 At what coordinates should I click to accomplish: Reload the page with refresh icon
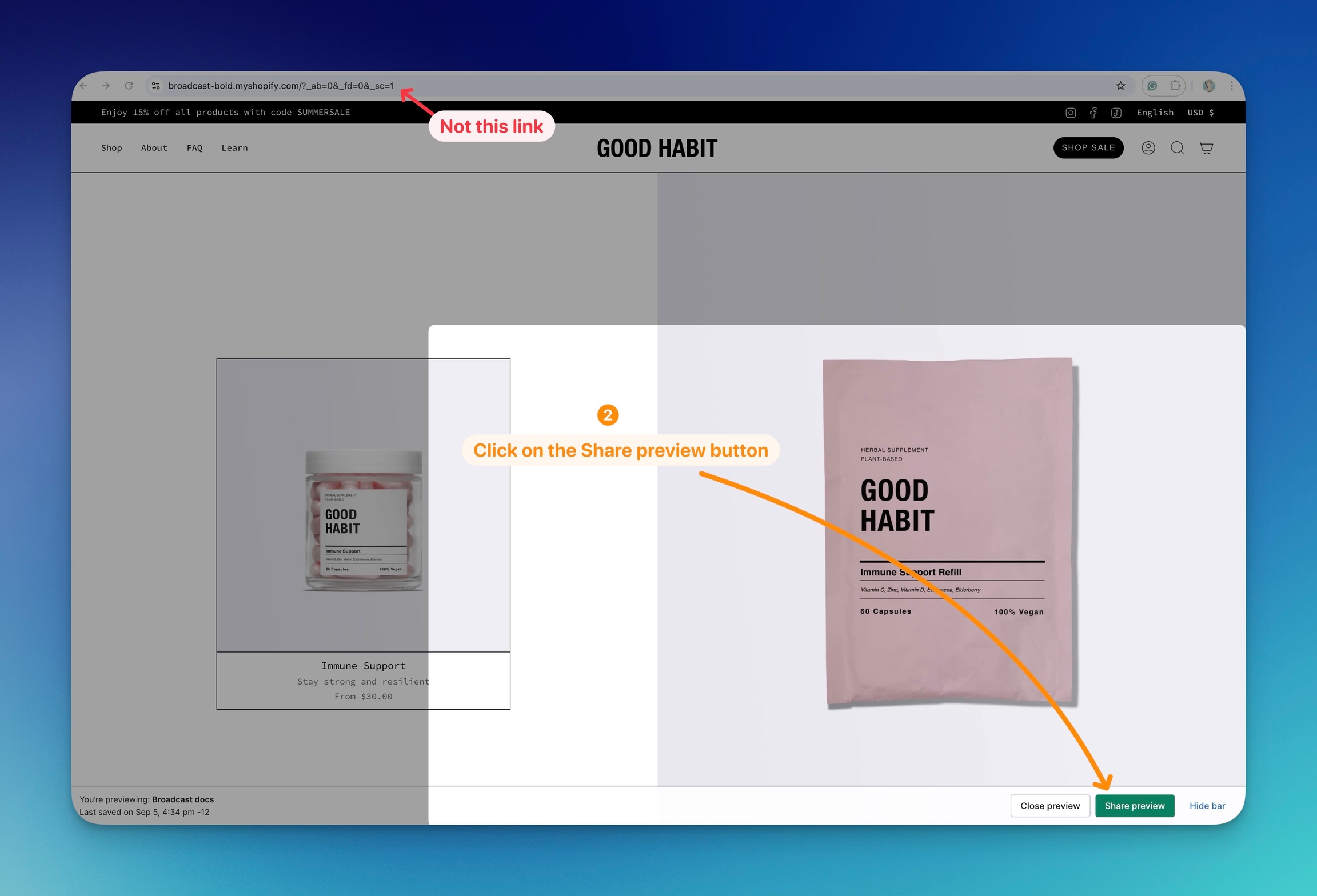pos(129,86)
